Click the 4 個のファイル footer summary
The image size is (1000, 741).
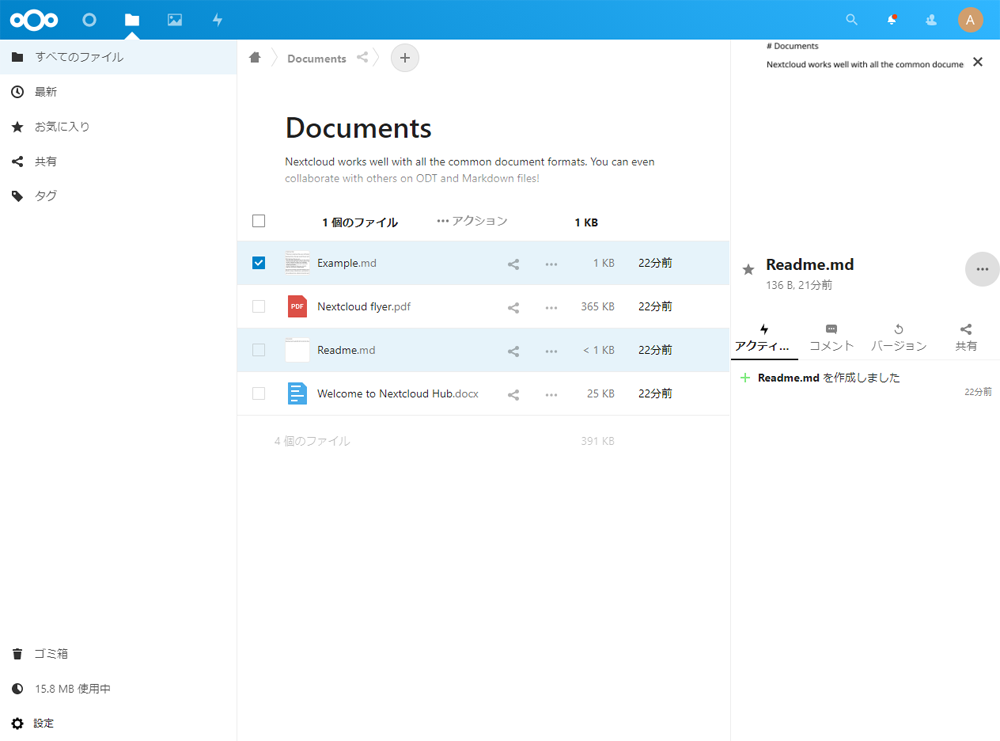pos(312,441)
